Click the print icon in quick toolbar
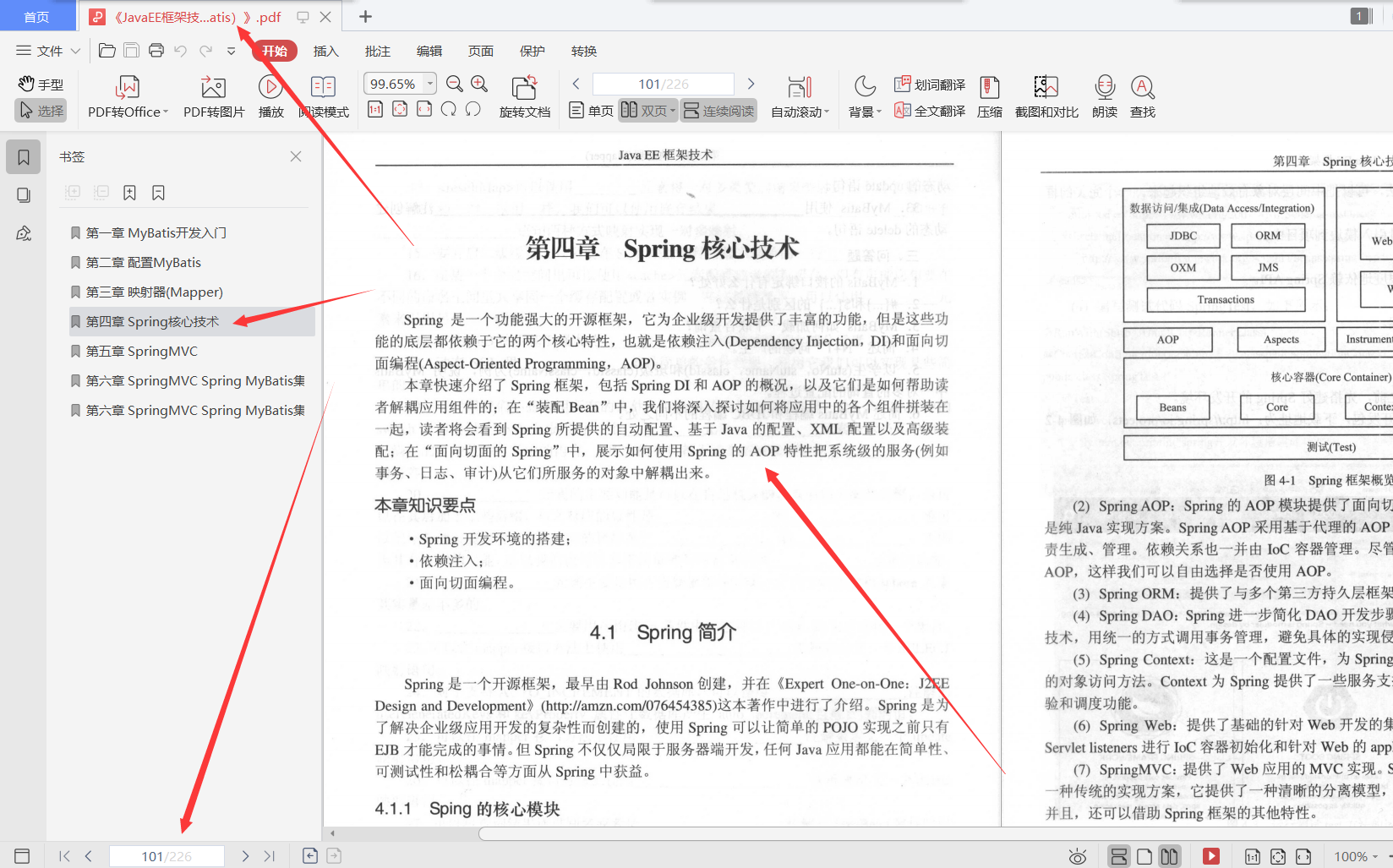This screenshot has height=868, width=1393. point(156,51)
